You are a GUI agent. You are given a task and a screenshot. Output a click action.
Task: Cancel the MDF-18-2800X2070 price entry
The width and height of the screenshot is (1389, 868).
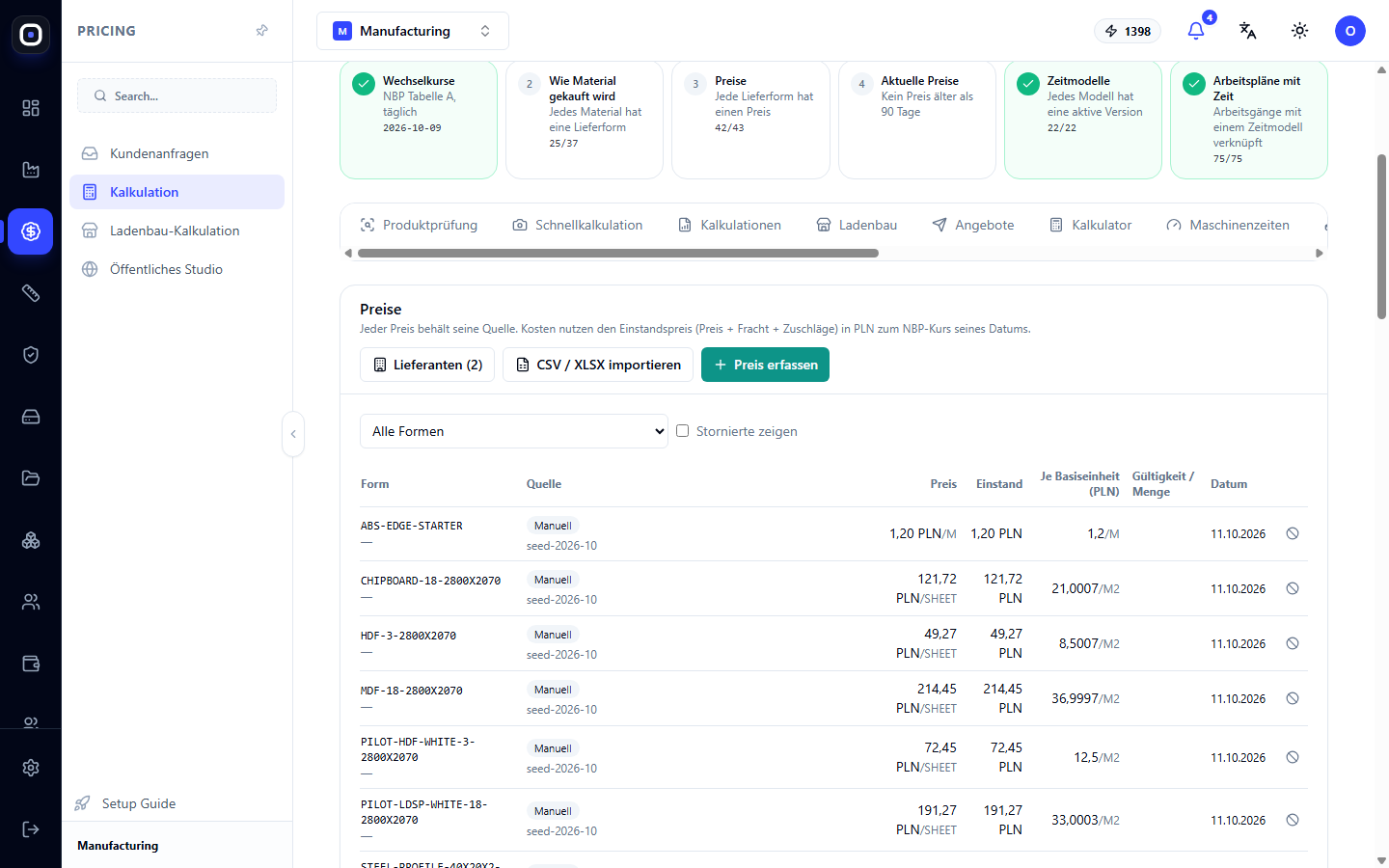click(1293, 698)
